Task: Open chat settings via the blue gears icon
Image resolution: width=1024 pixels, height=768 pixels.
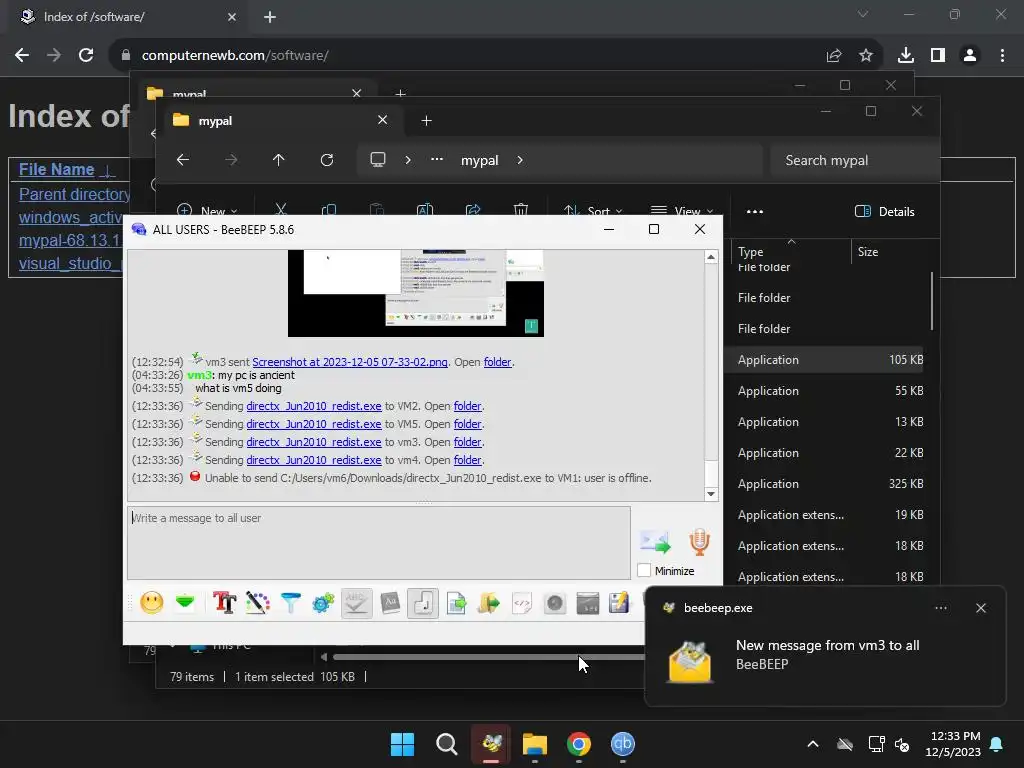Action: click(323, 602)
